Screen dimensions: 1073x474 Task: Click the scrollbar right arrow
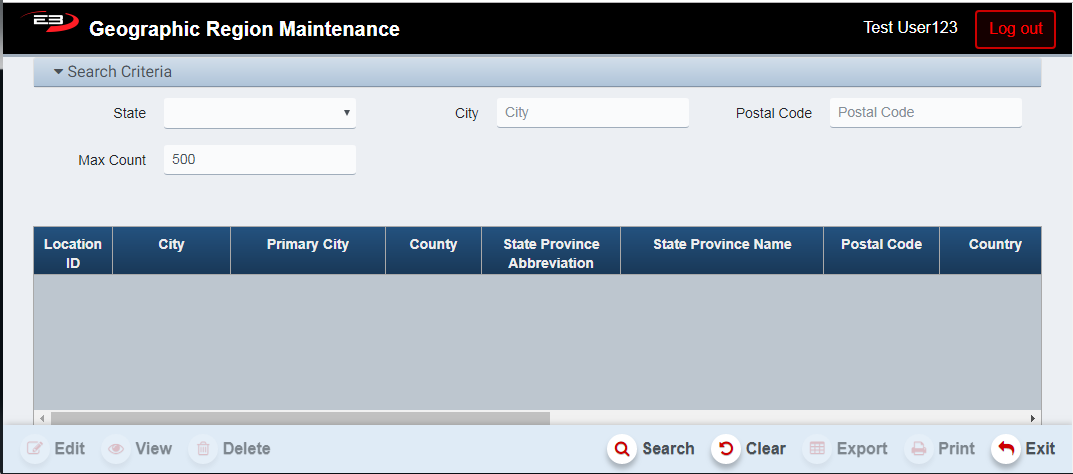[x=1033, y=418]
